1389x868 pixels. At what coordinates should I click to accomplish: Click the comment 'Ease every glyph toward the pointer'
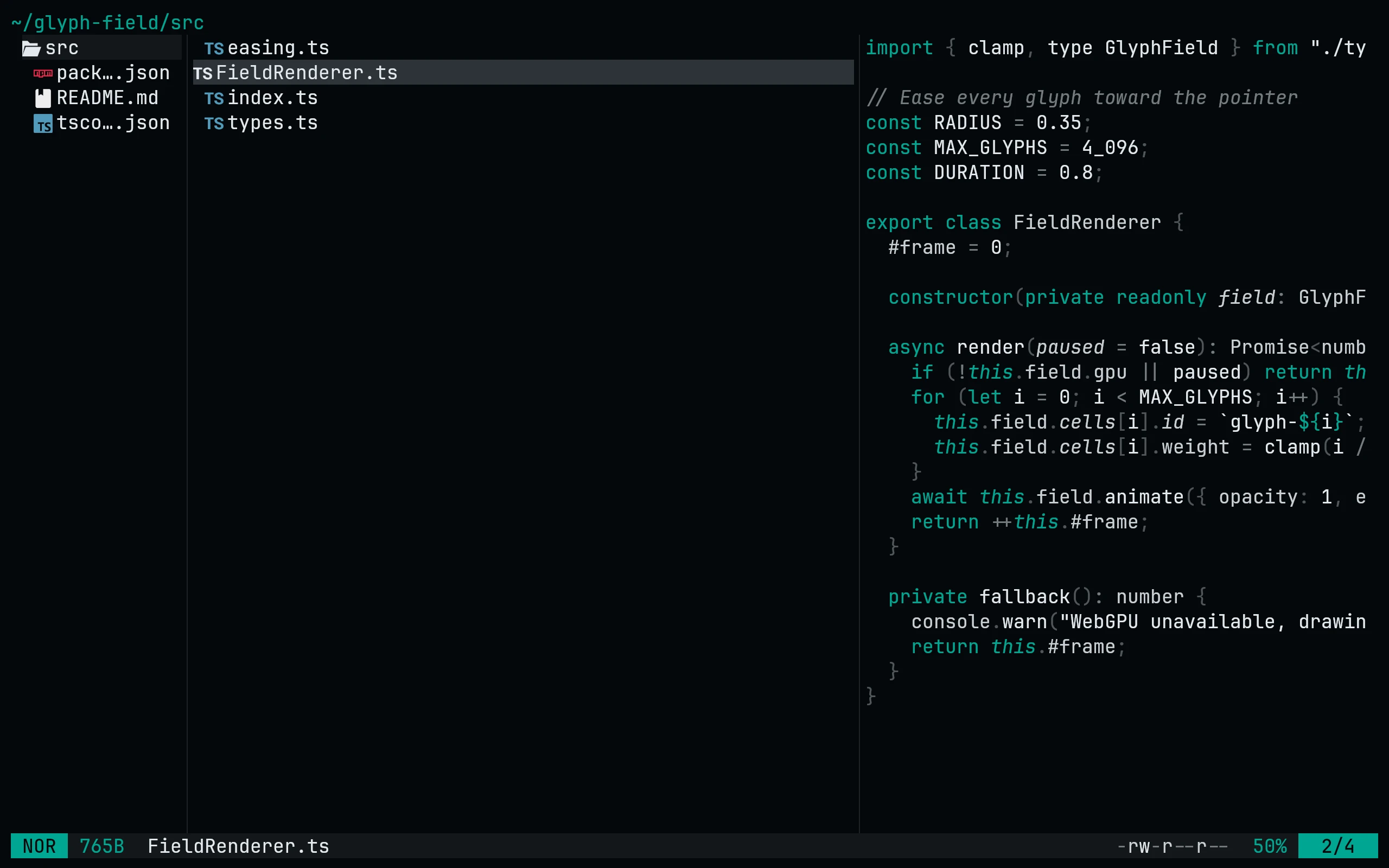(1081, 98)
